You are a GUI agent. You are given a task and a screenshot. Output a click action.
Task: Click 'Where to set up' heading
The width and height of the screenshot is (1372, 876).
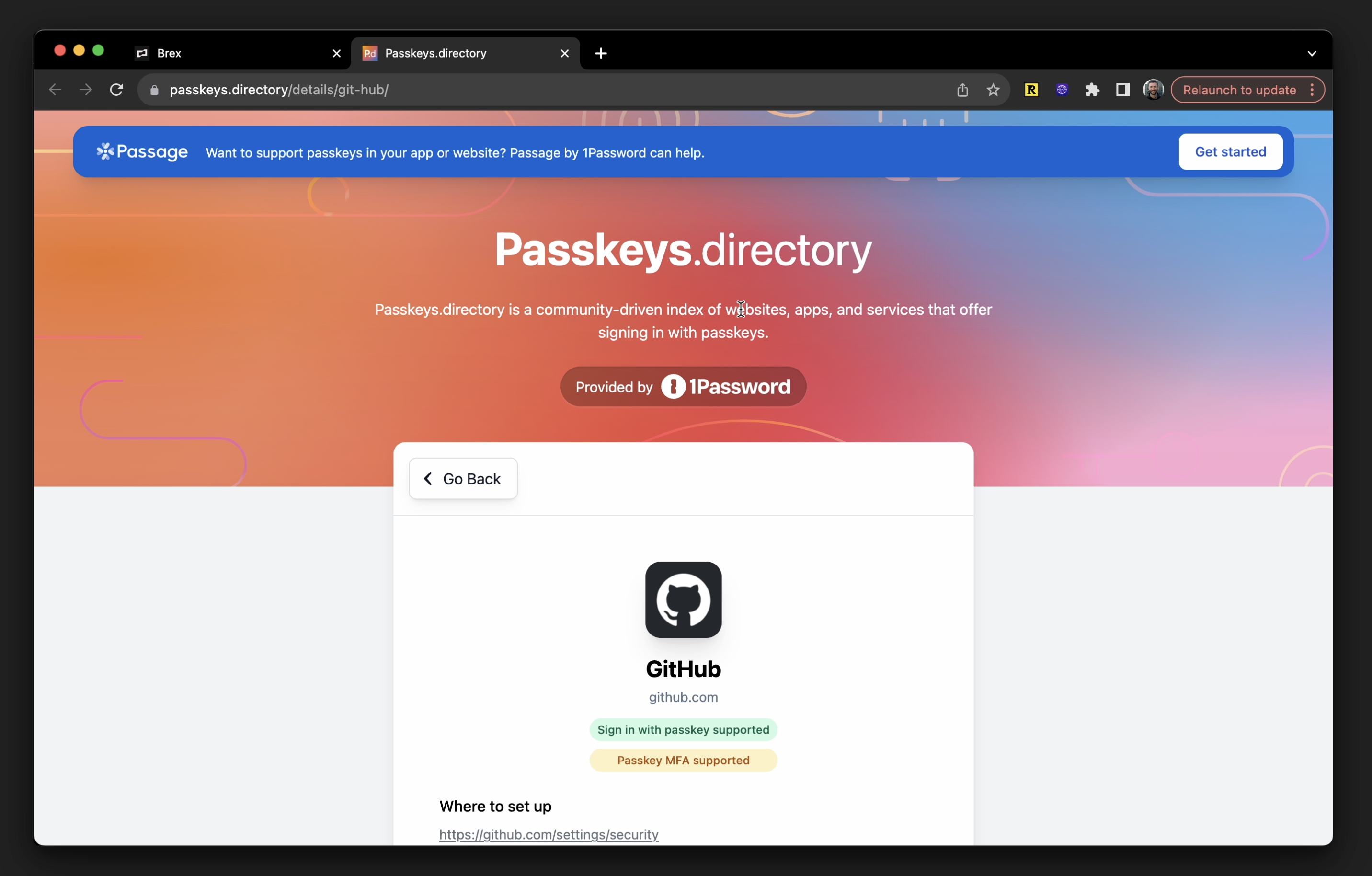click(495, 806)
